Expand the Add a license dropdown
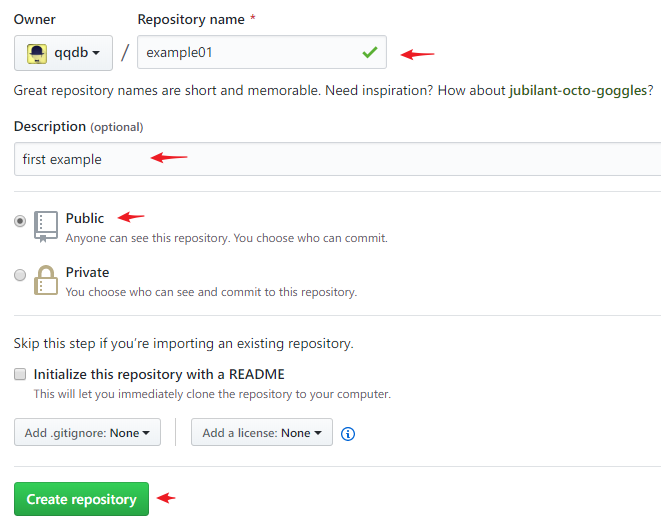 coord(262,432)
